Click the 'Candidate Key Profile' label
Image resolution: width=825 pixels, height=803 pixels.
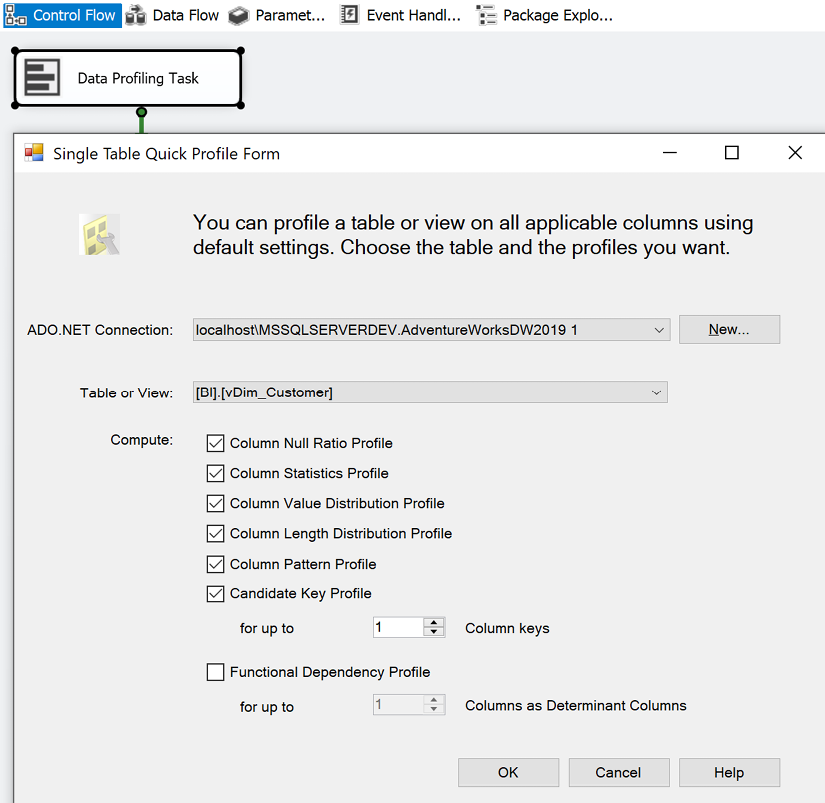[301, 594]
